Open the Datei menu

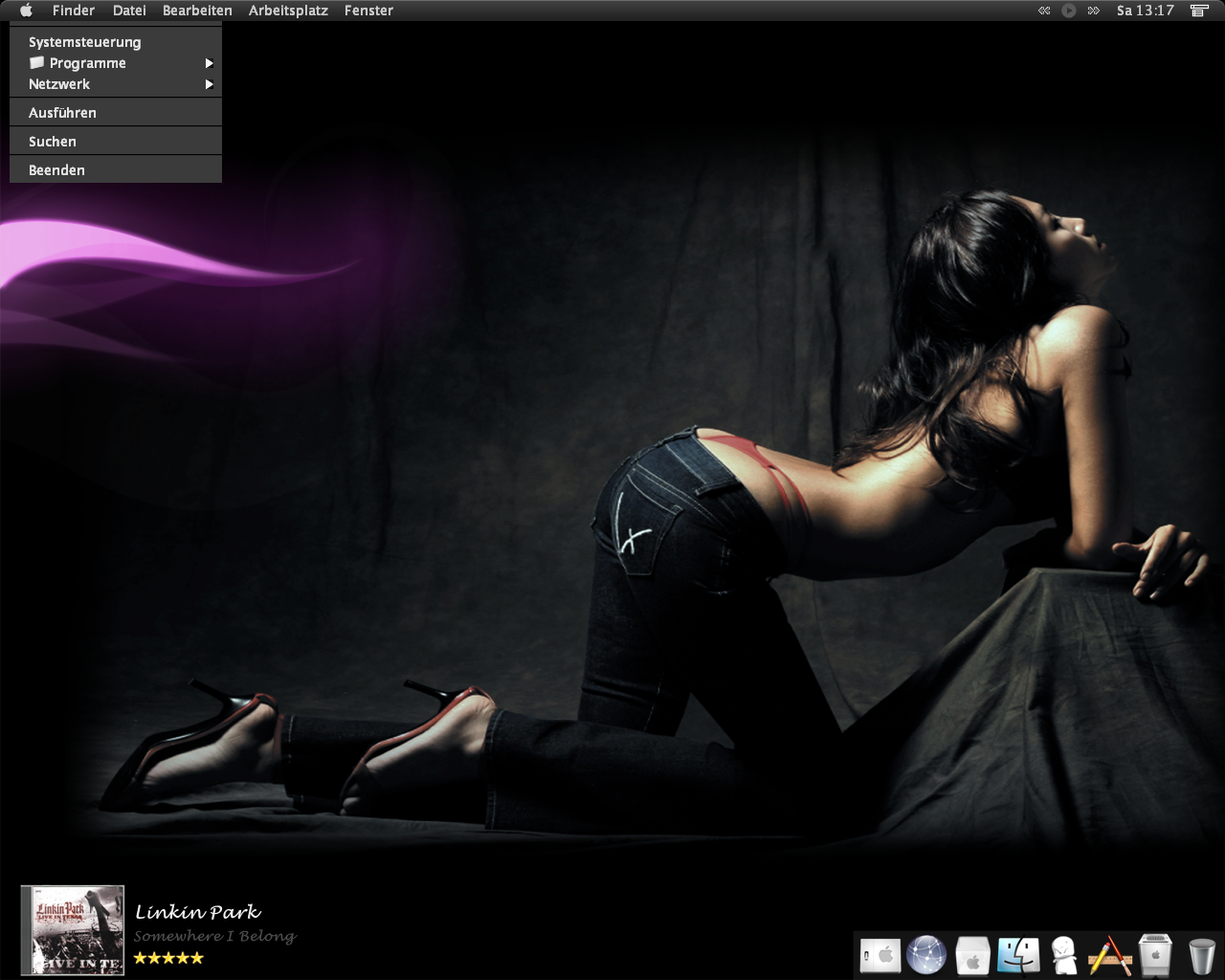tap(129, 11)
